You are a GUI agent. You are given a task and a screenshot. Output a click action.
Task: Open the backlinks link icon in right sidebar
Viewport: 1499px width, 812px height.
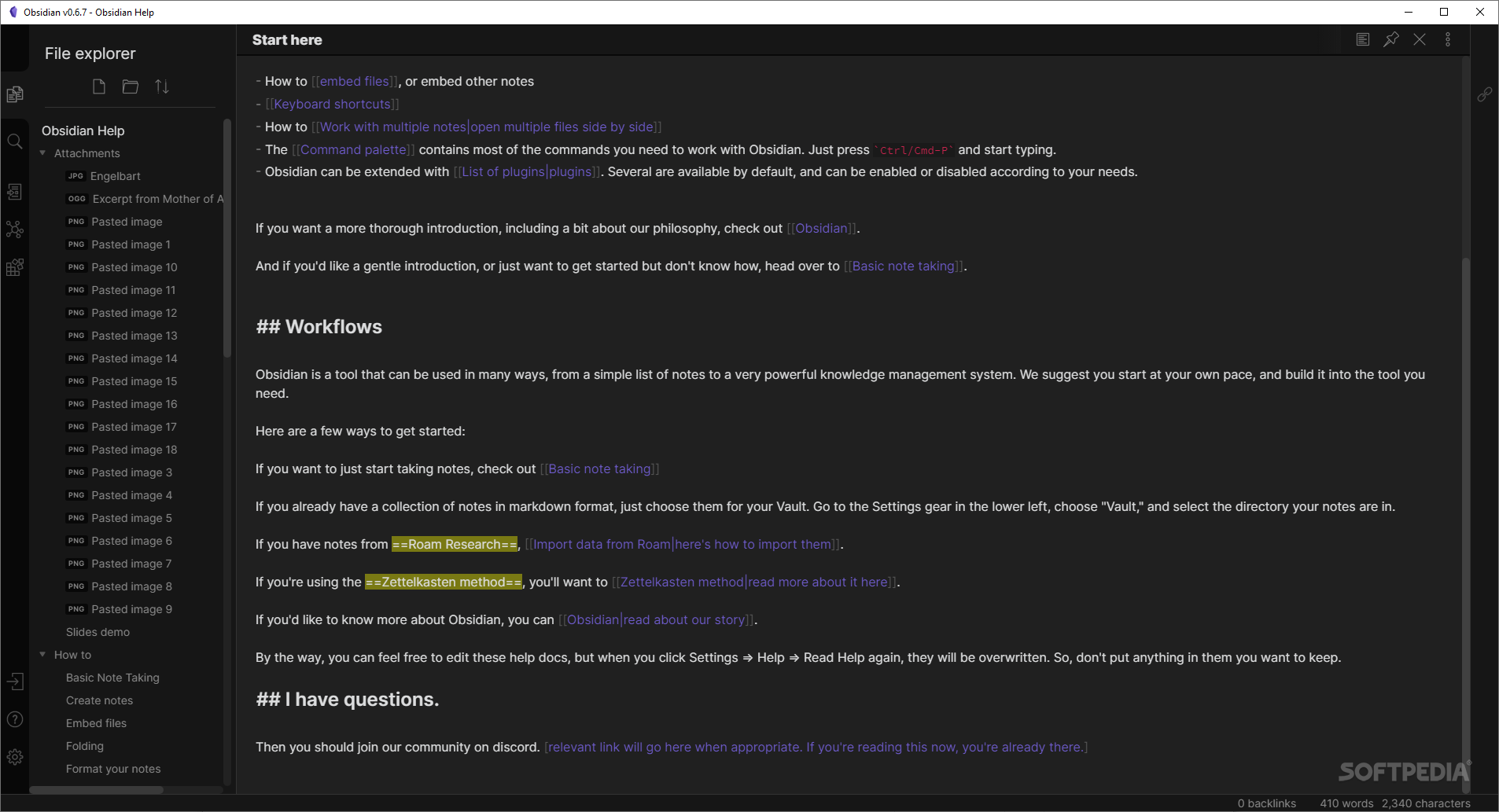[1485, 94]
